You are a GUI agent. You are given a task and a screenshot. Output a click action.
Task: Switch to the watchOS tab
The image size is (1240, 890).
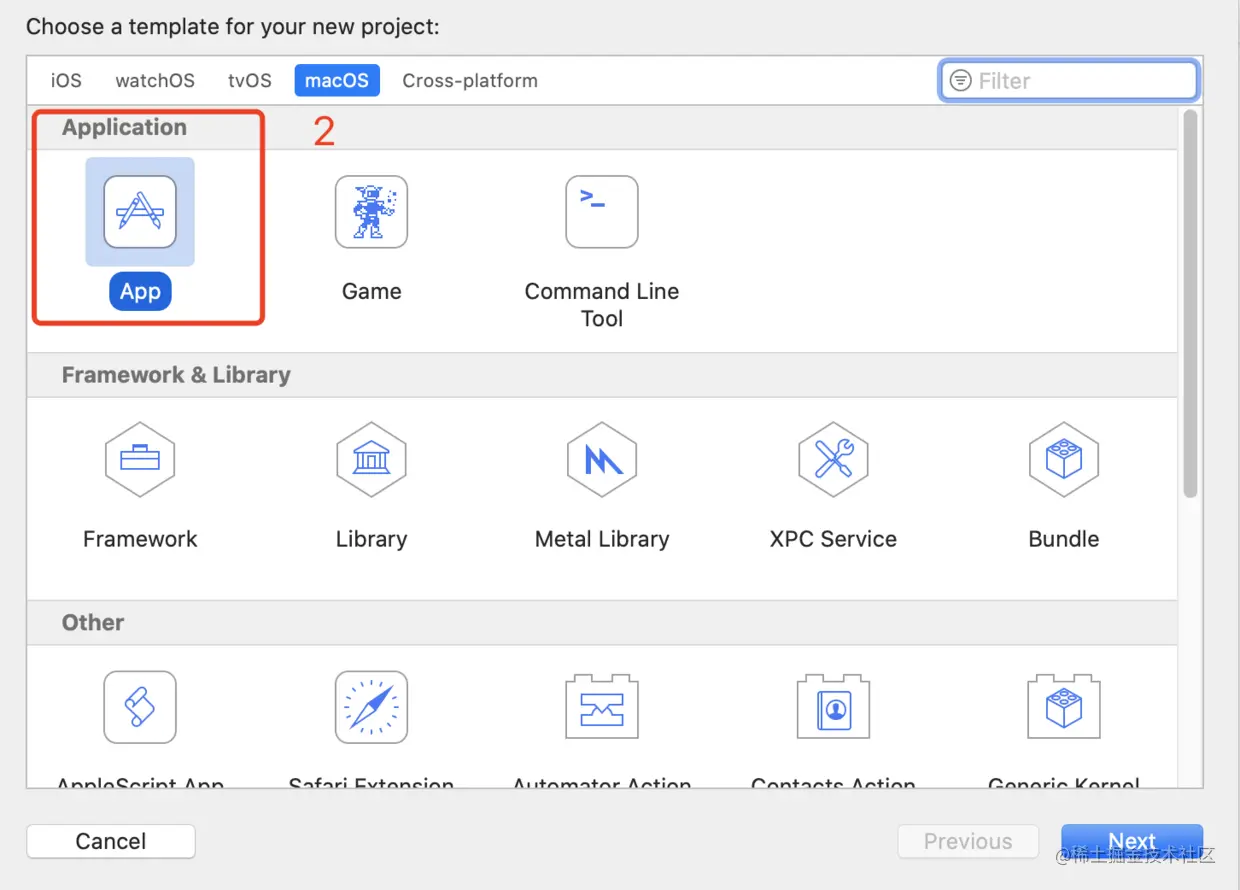point(155,81)
